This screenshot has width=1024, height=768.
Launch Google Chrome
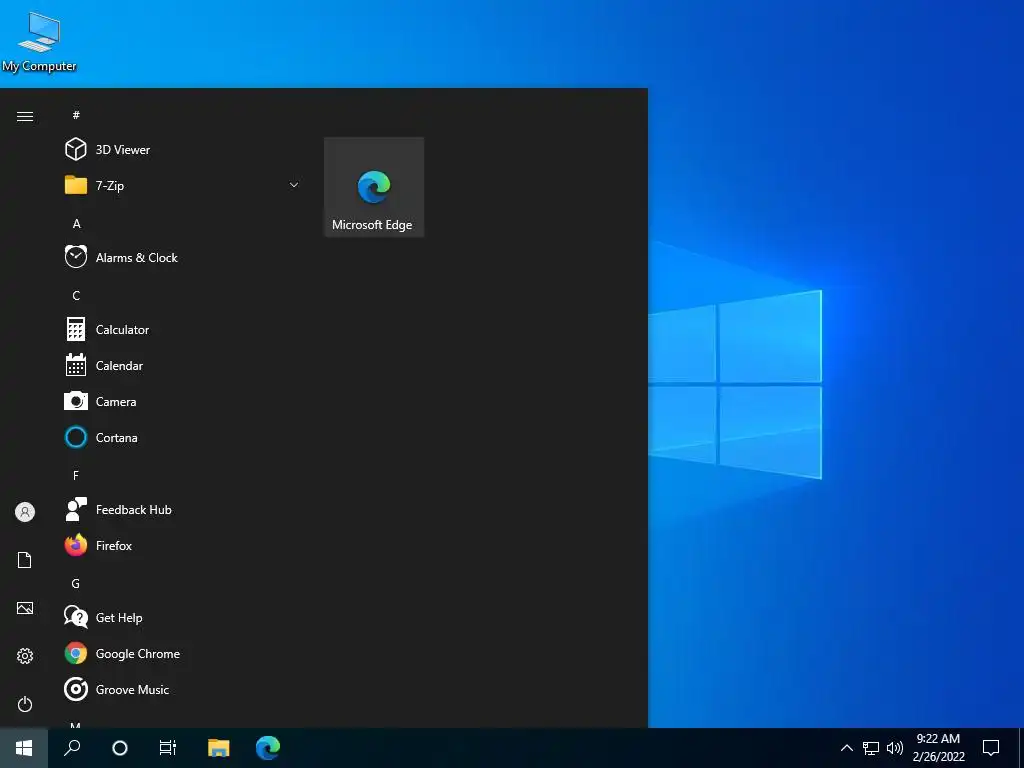[x=183, y=653]
